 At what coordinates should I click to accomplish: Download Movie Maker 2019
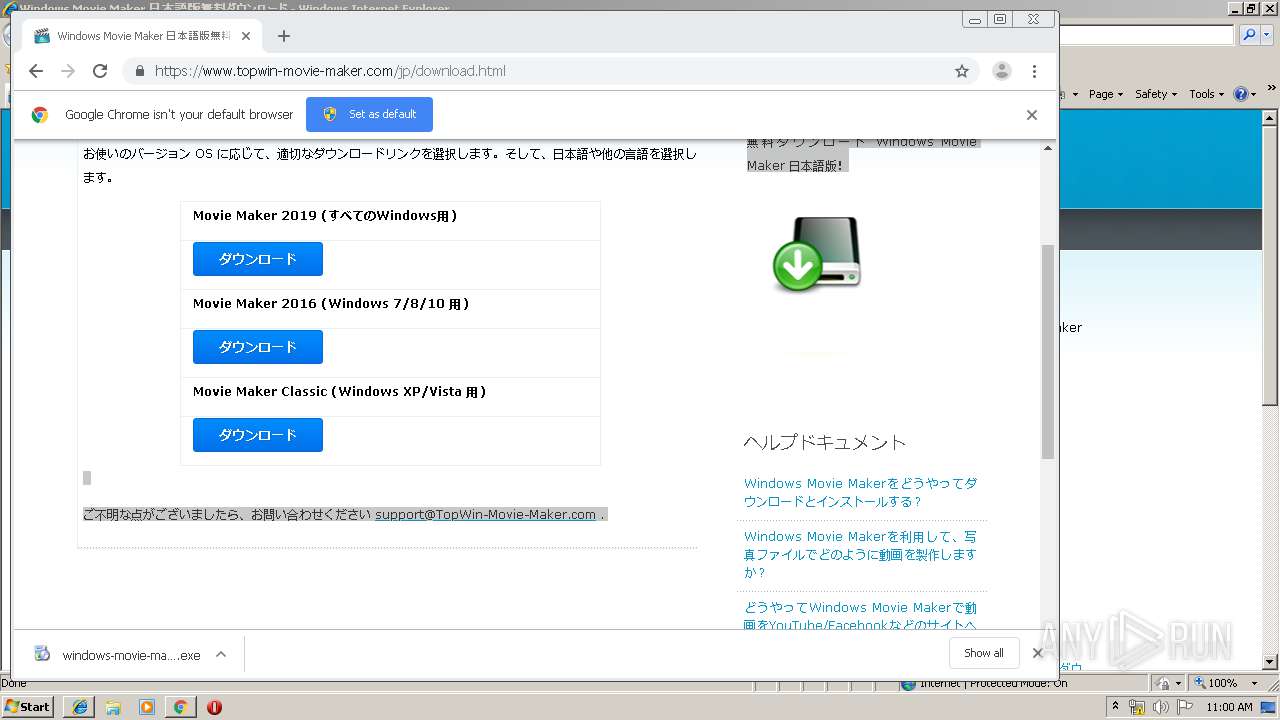[x=258, y=259]
